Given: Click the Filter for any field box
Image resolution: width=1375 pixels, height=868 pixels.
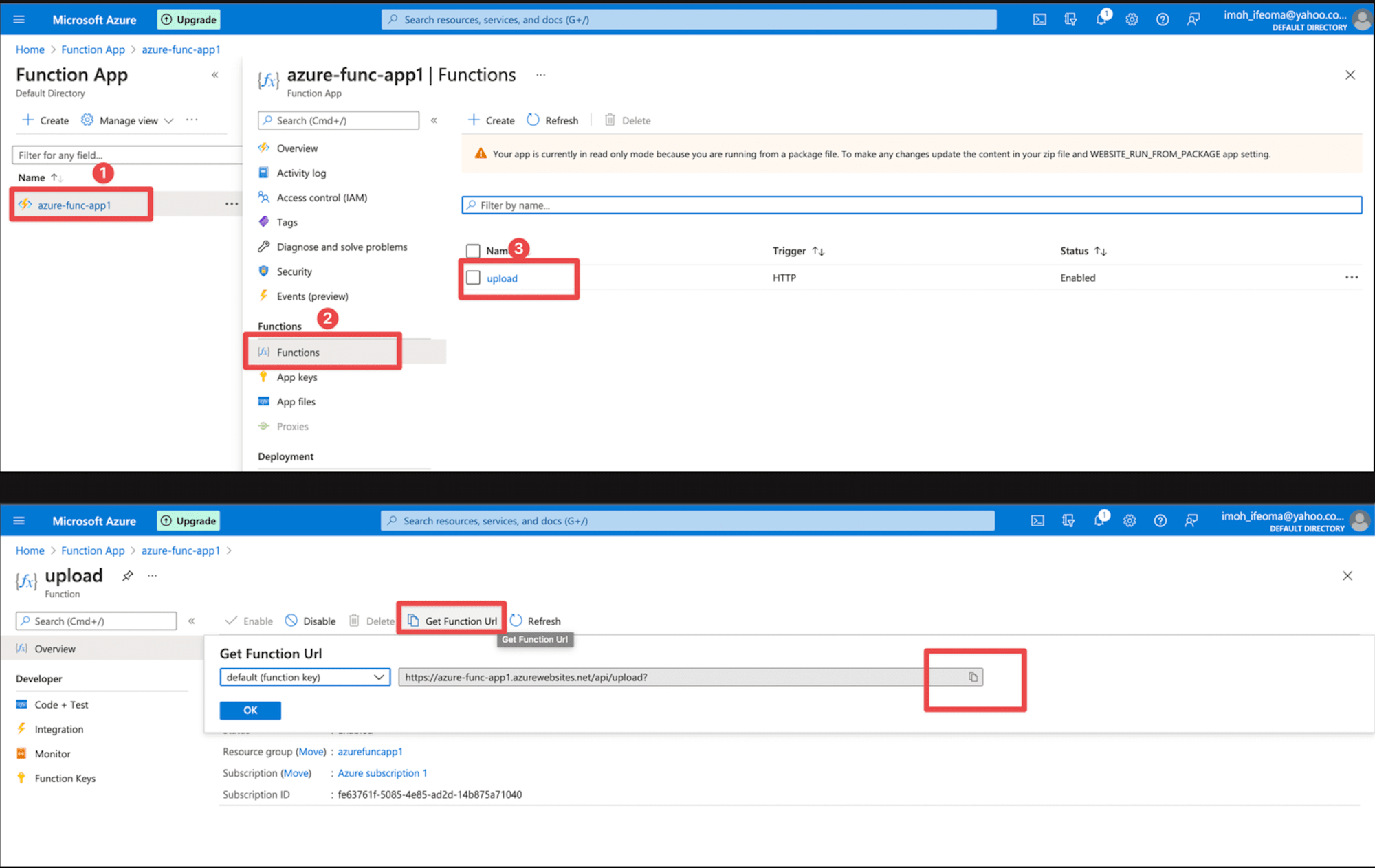Looking at the screenshot, I should pyautogui.click(x=127, y=155).
